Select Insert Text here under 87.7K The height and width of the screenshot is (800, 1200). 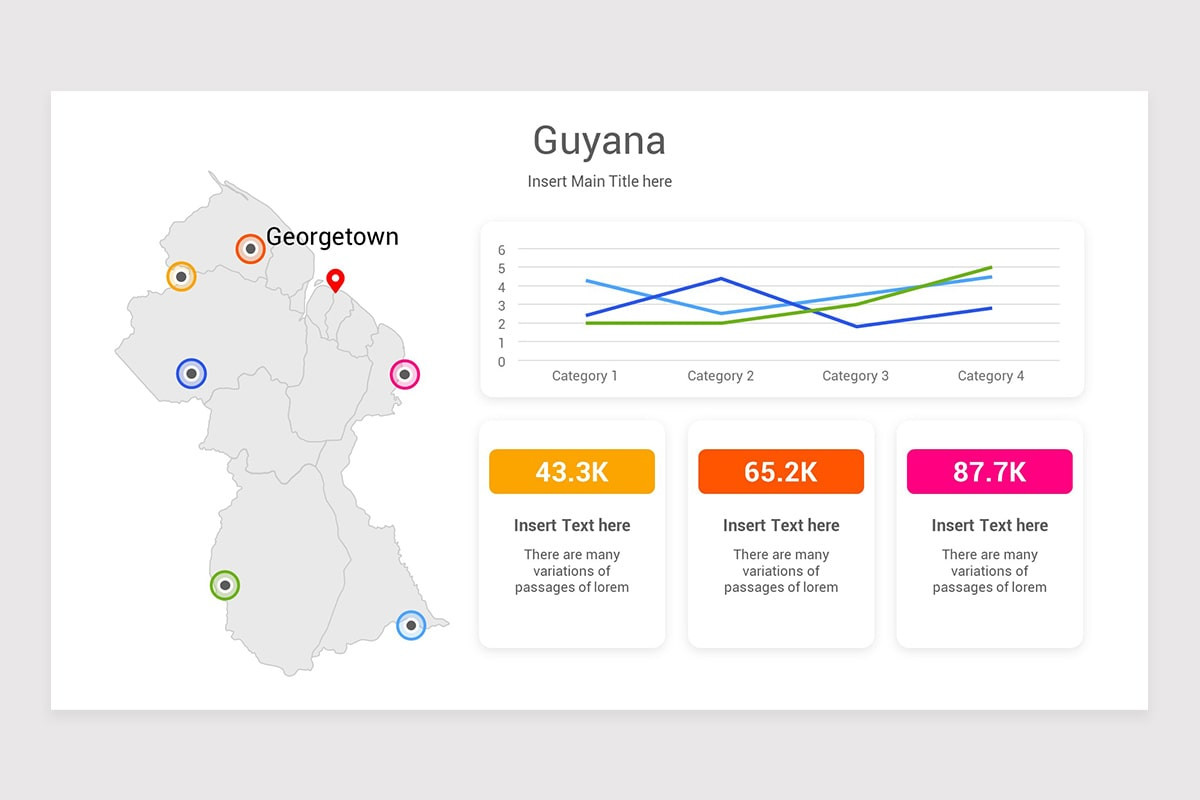pyautogui.click(x=990, y=525)
